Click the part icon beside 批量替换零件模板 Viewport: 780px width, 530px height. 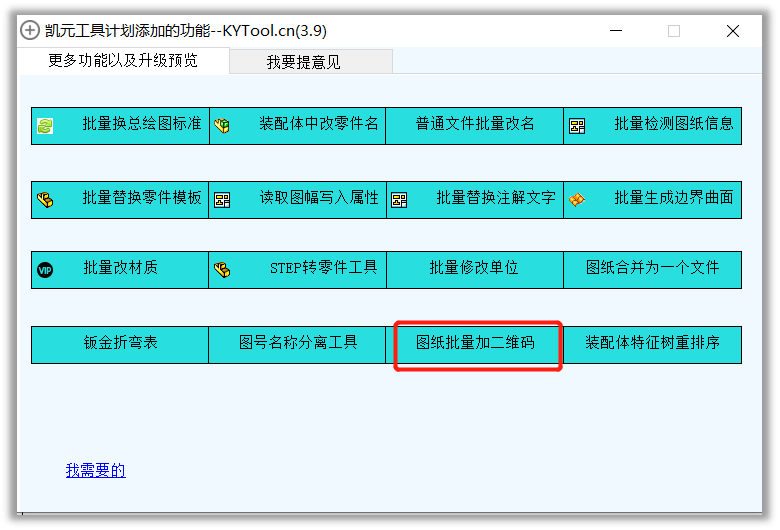45,200
